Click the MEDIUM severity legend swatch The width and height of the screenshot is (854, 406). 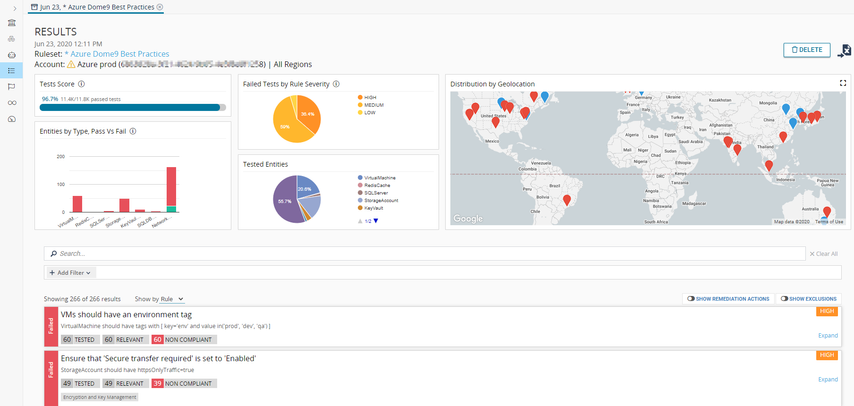[360, 105]
